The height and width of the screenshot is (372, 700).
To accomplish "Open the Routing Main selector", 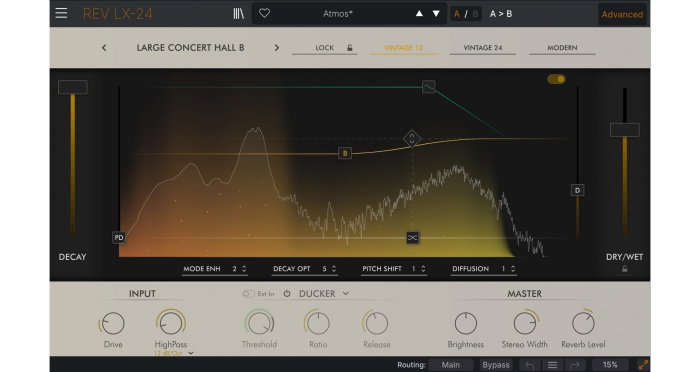I will (x=451, y=365).
